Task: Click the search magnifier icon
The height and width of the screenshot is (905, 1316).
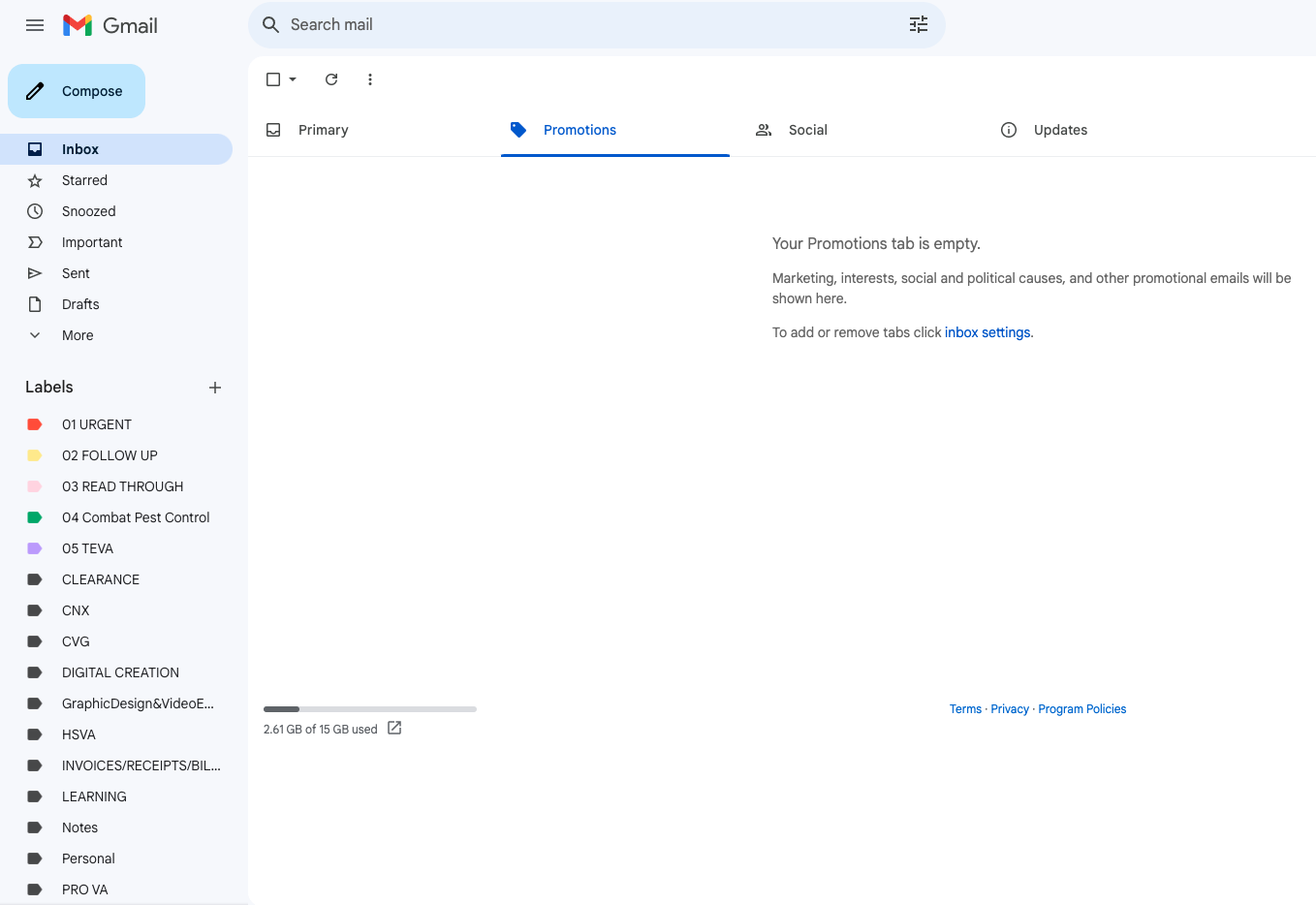Action: 271,25
